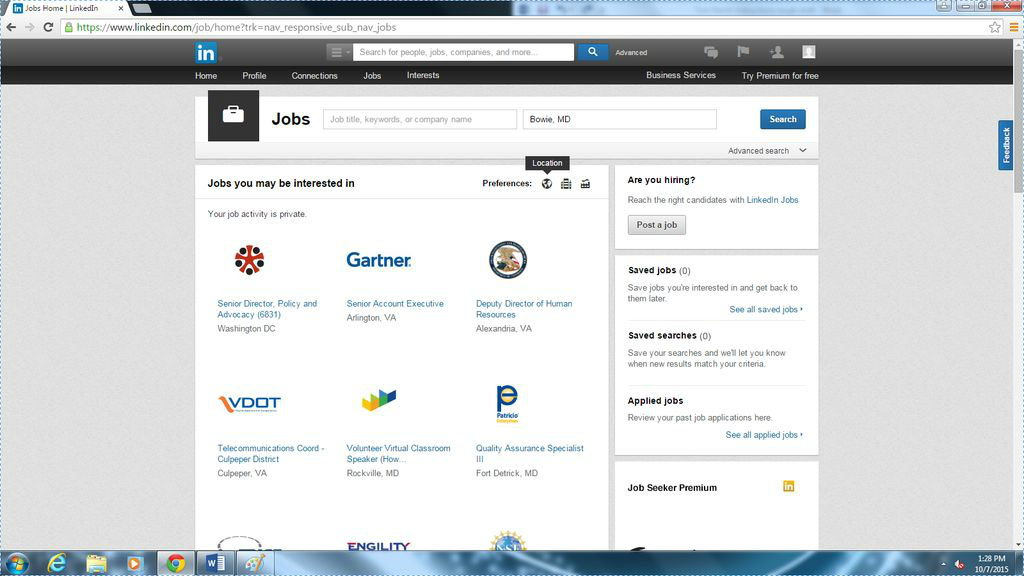Click the Jobs briefcase icon
The image size is (1024, 576).
pos(233,116)
